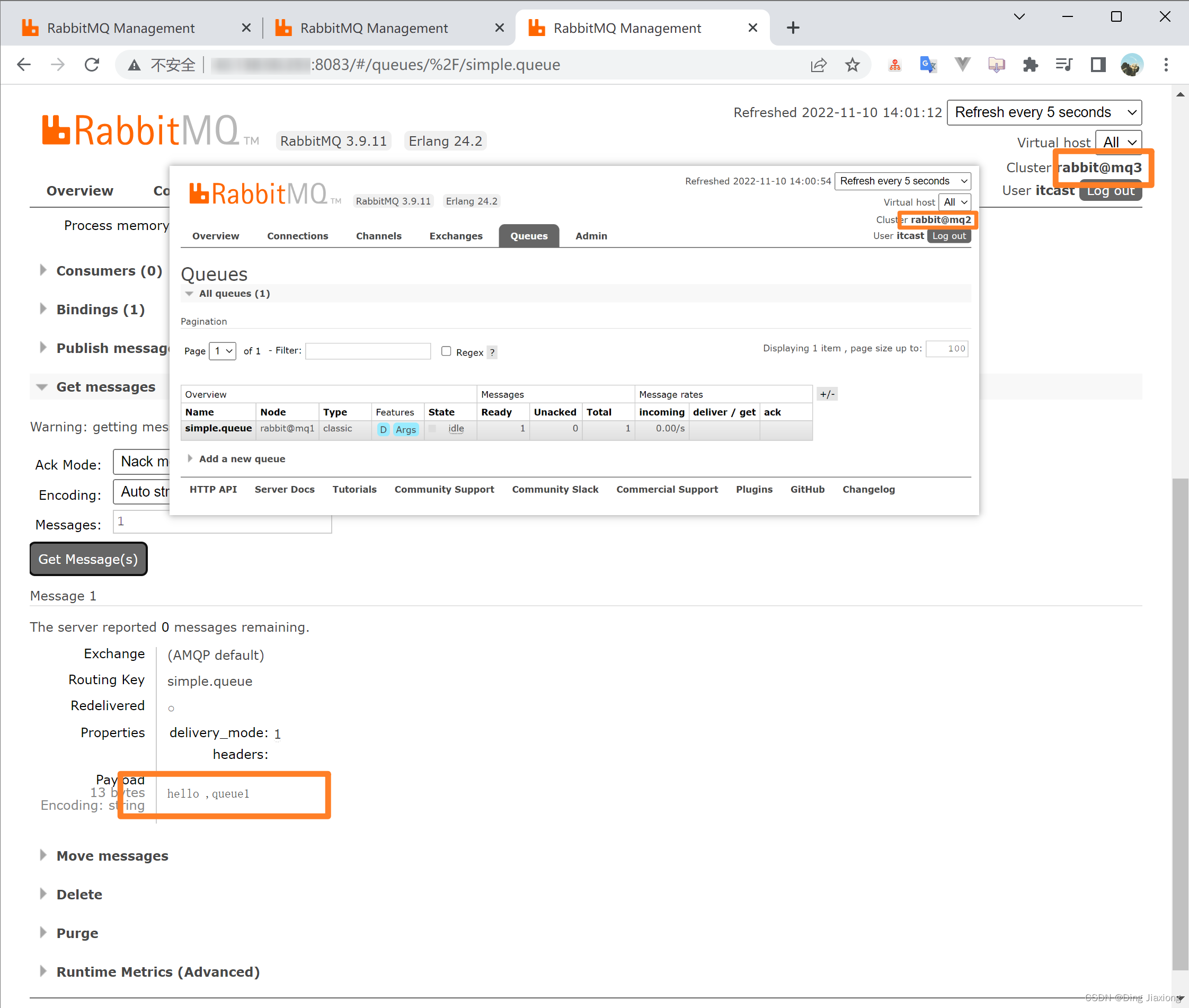Open the simple.queue link in the table
Image resolution: width=1189 pixels, height=1008 pixels.
tap(218, 429)
